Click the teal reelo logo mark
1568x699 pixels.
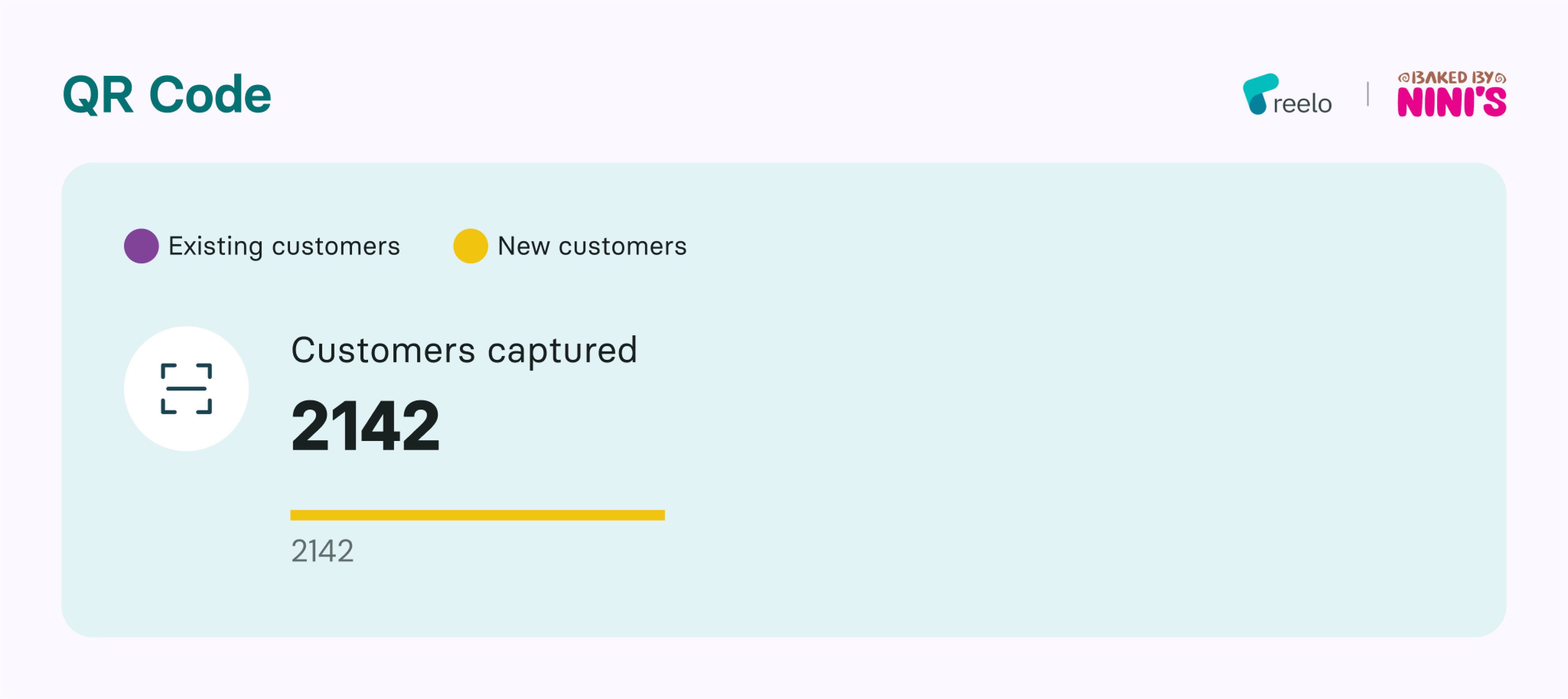tap(1259, 94)
